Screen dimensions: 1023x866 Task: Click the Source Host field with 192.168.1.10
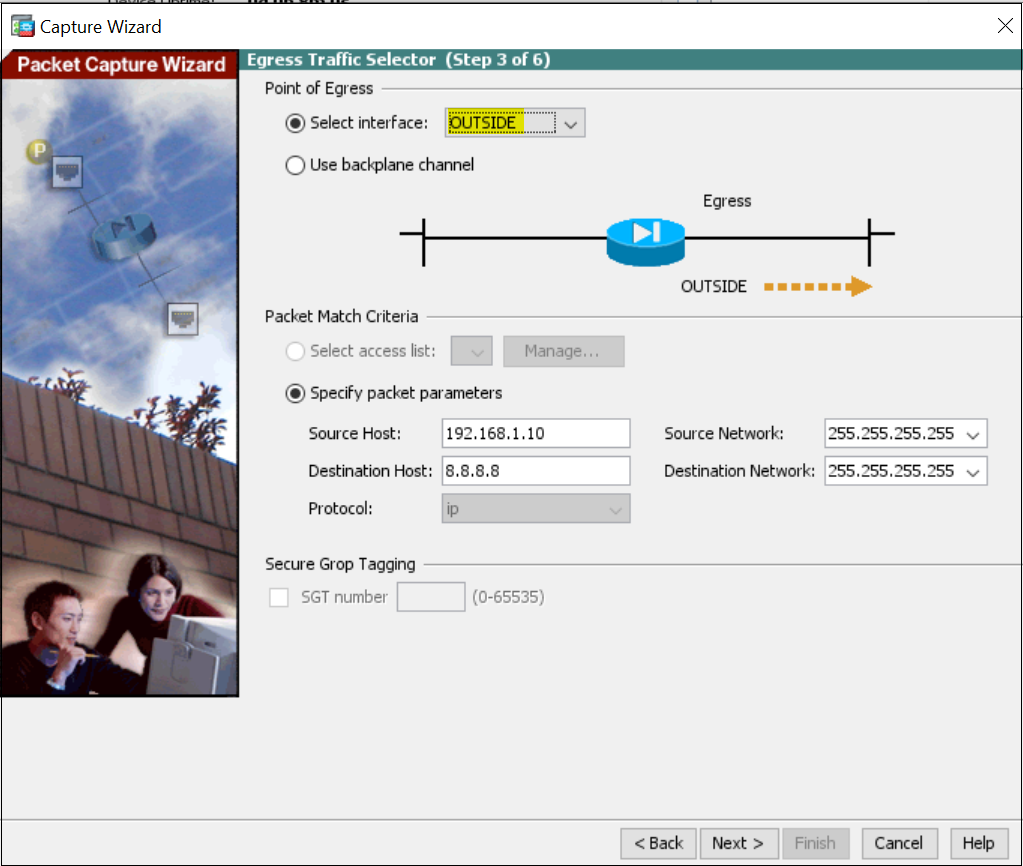click(x=536, y=433)
